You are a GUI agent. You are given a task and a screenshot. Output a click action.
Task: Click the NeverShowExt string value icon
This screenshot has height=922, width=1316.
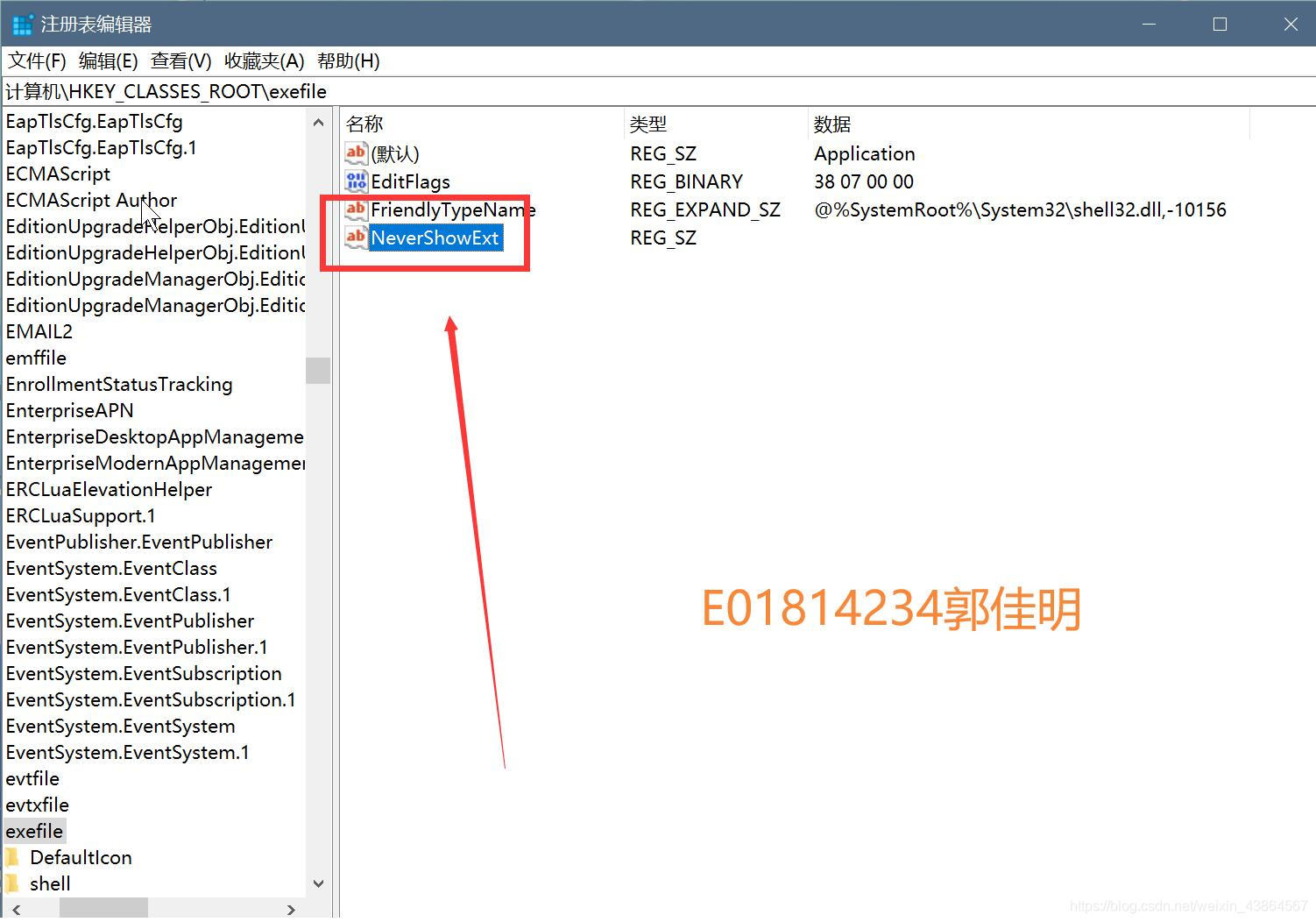pos(356,238)
